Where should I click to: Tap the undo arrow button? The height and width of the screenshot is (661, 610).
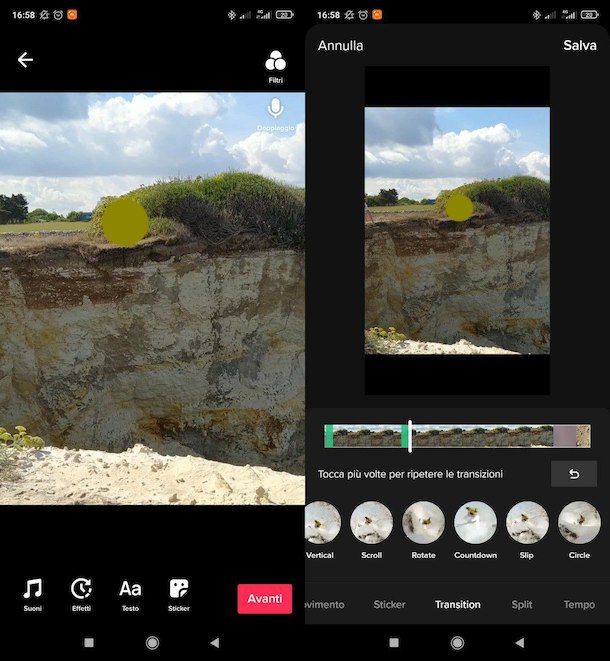(x=574, y=474)
